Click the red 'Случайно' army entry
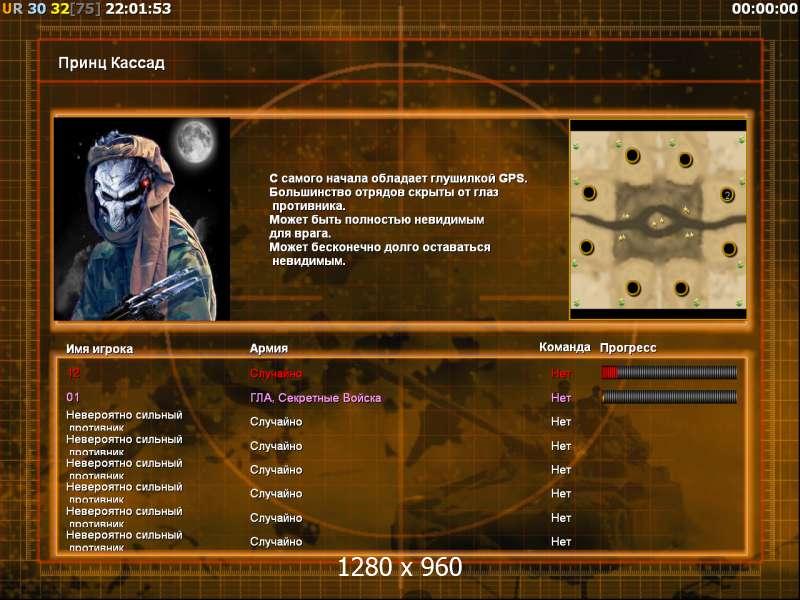The width and height of the screenshot is (800, 600). (276, 373)
